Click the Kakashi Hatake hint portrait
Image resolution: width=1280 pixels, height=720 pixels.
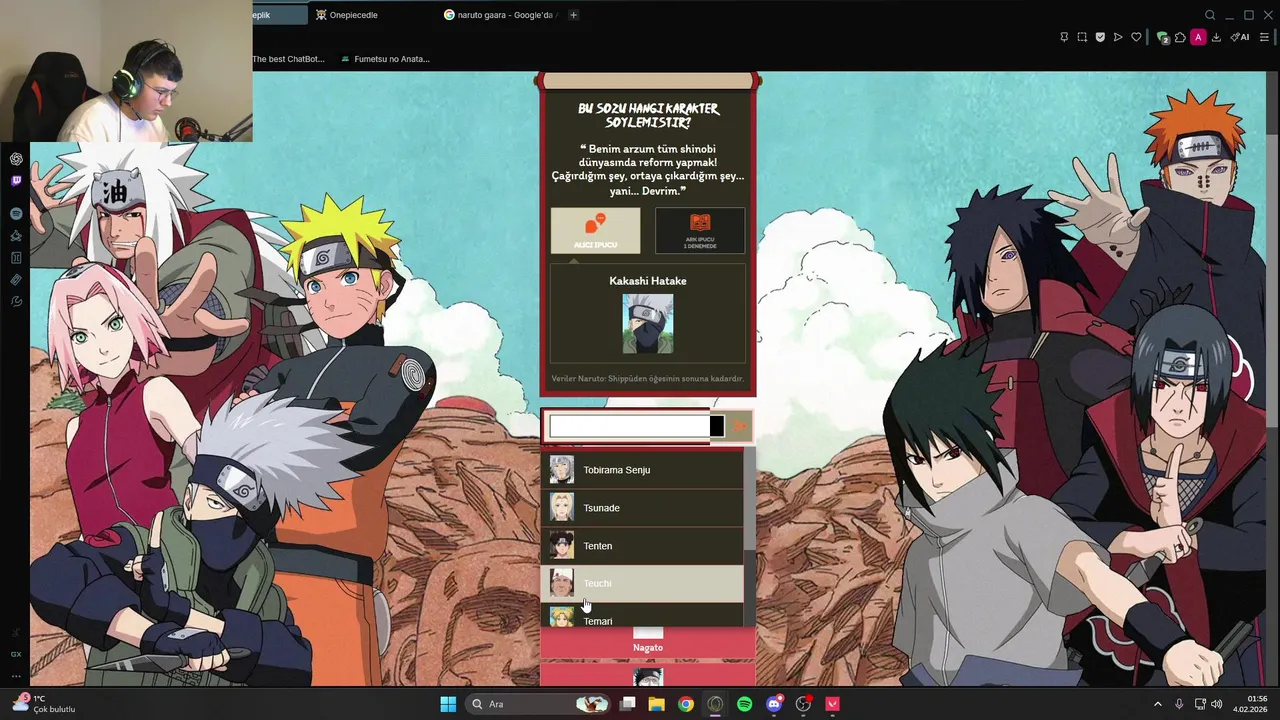[x=648, y=323]
